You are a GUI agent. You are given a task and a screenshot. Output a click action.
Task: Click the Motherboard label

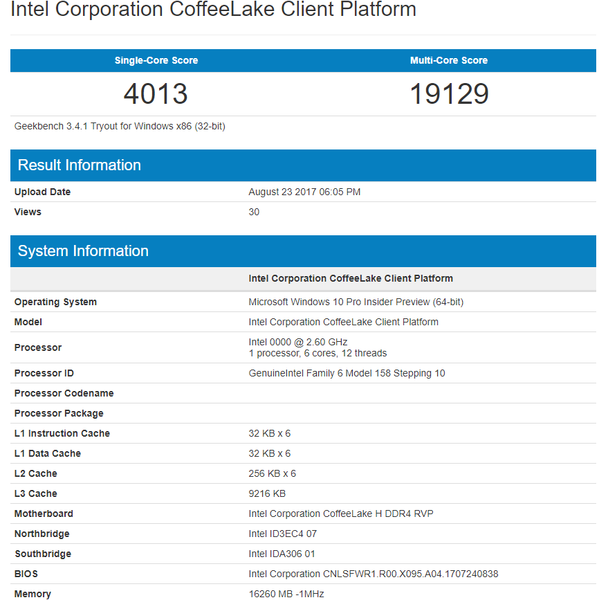tap(44, 514)
